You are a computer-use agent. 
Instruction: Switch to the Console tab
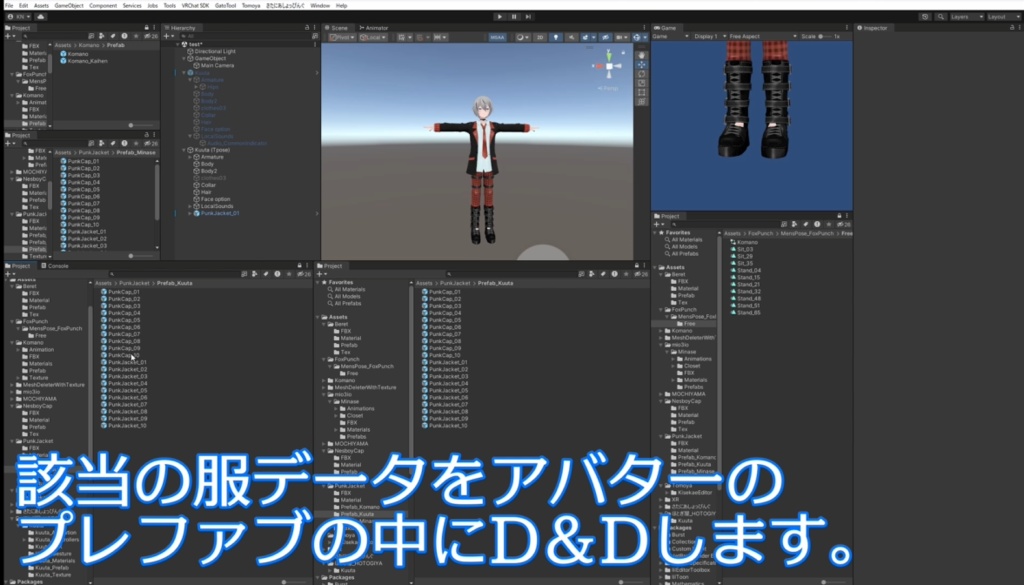pos(55,266)
